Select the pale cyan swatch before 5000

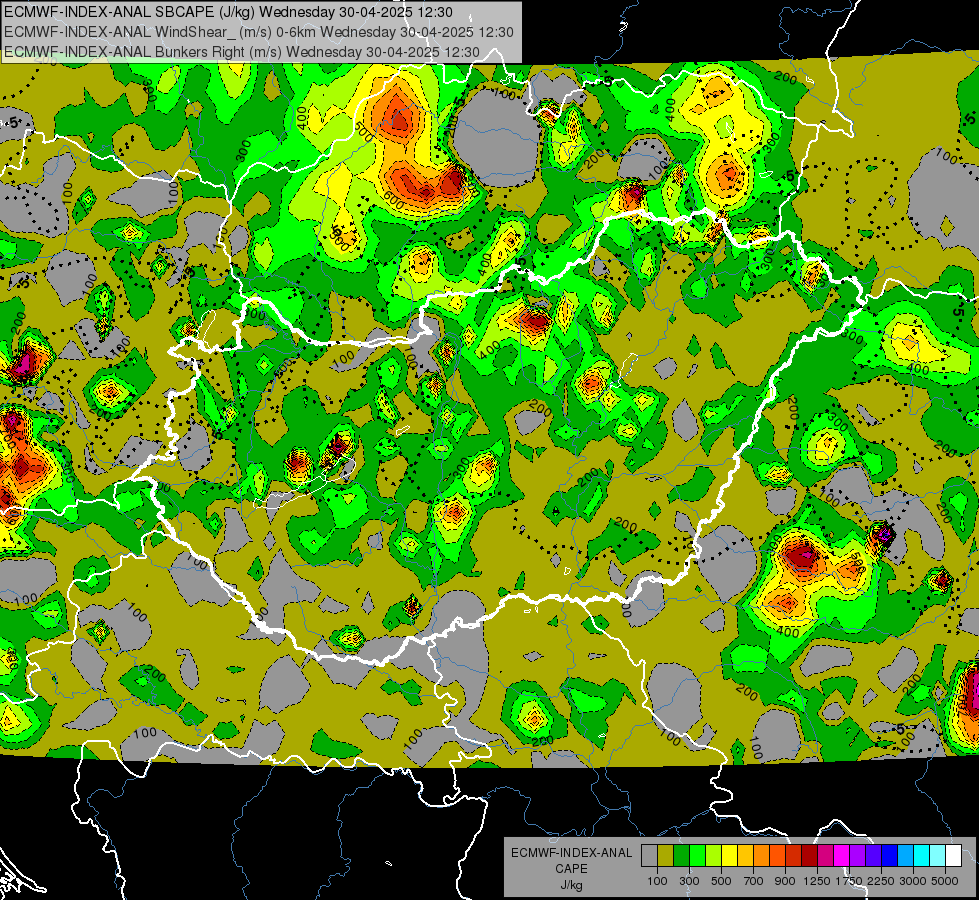[x=938, y=856]
